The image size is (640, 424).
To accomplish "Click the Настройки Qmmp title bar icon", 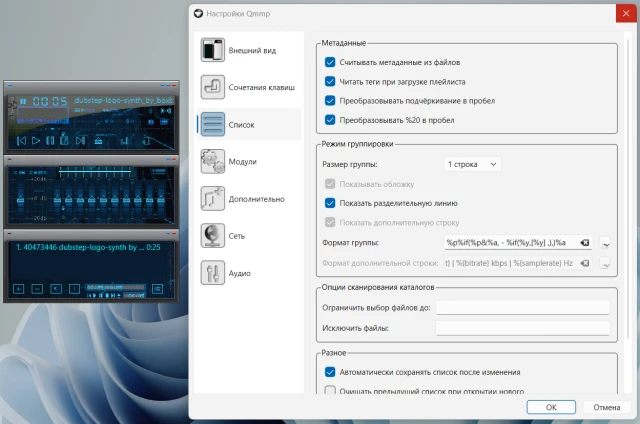I will point(198,13).
